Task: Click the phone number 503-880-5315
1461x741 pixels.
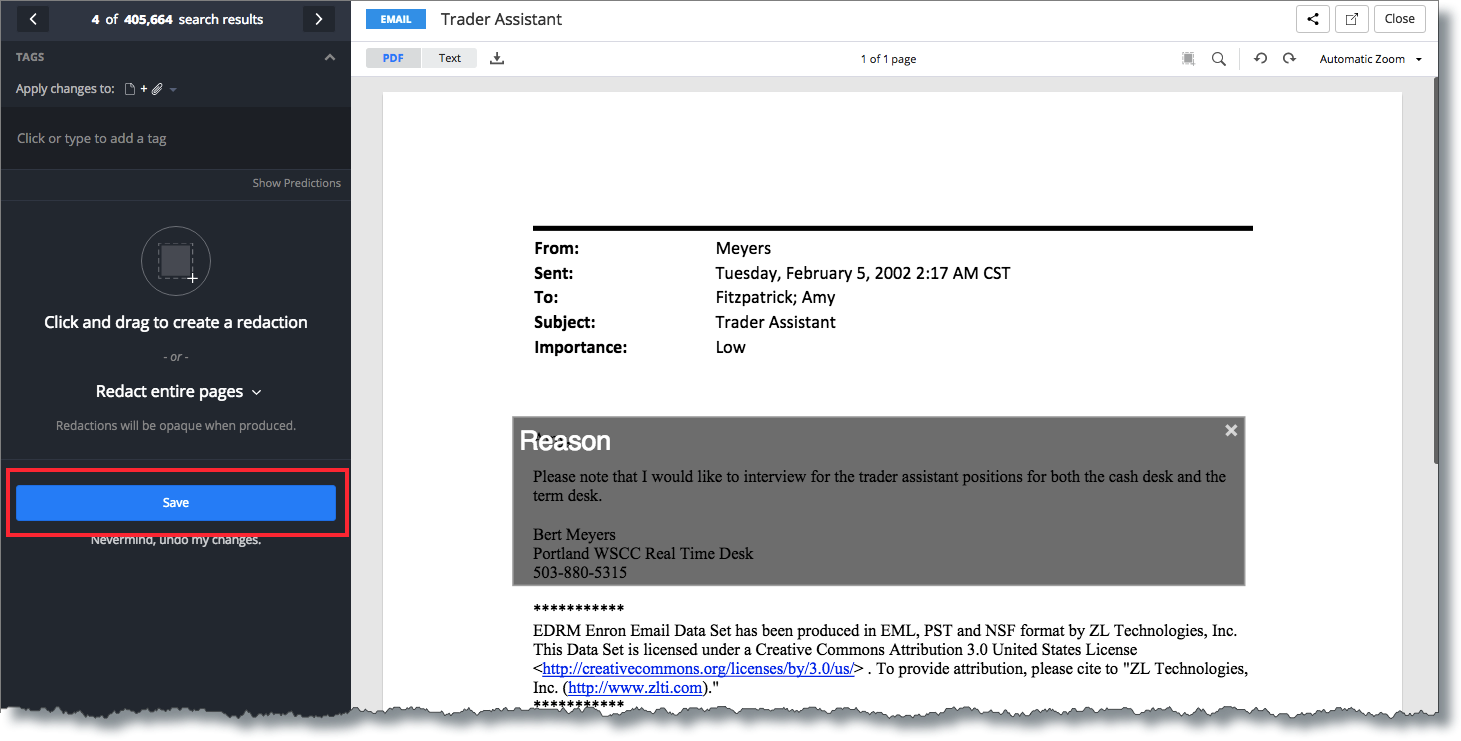Action: [580, 573]
